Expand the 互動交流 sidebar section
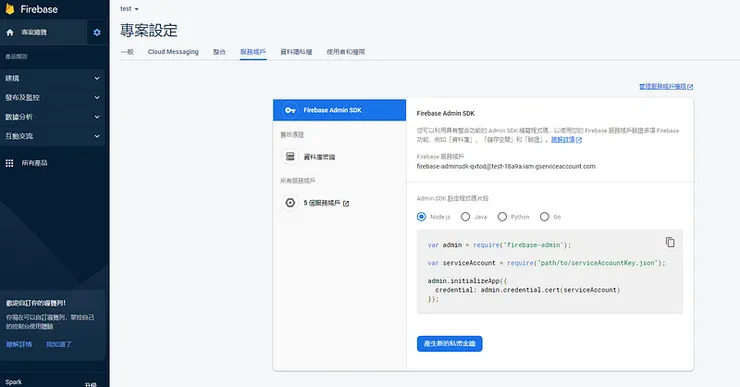 point(52,136)
